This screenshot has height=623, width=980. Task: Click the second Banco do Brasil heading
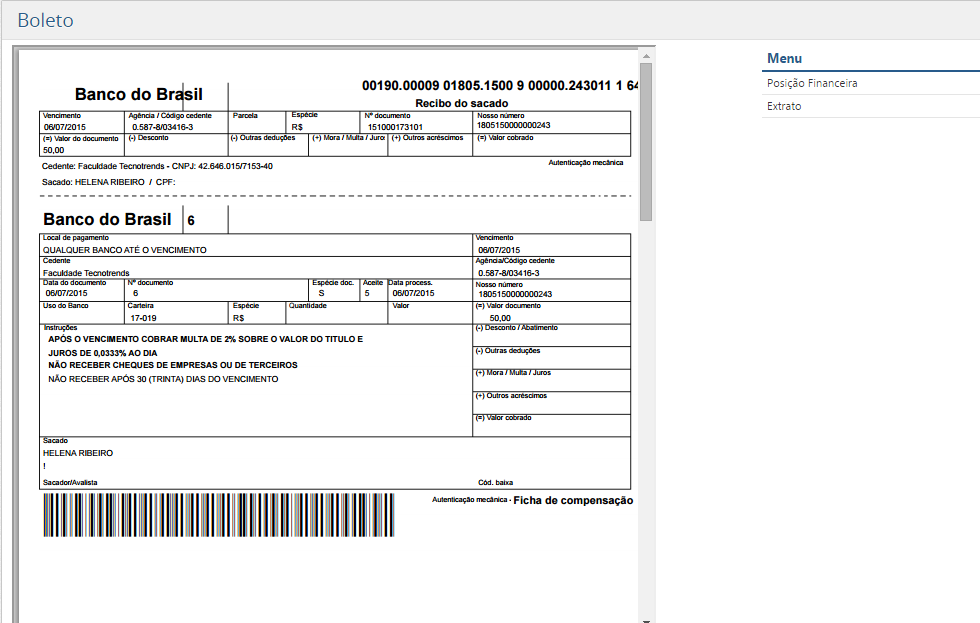tap(107, 220)
